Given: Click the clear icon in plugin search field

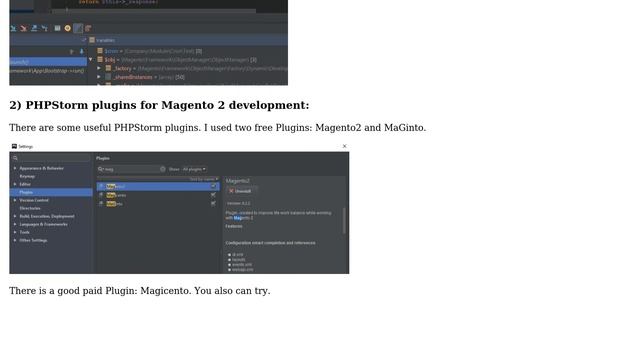Looking at the screenshot, I should [163, 169].
